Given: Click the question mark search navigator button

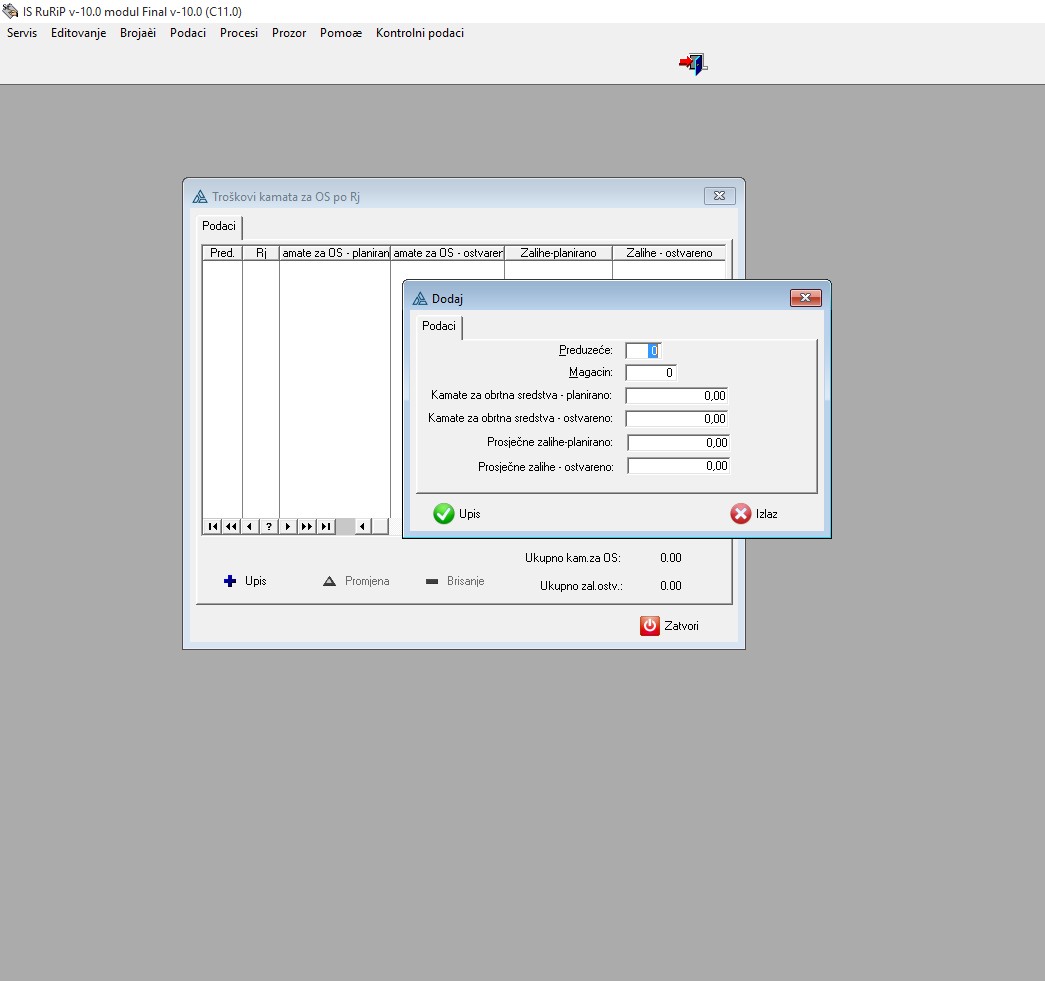Looking at the screenshot, I should pos(268,526).
